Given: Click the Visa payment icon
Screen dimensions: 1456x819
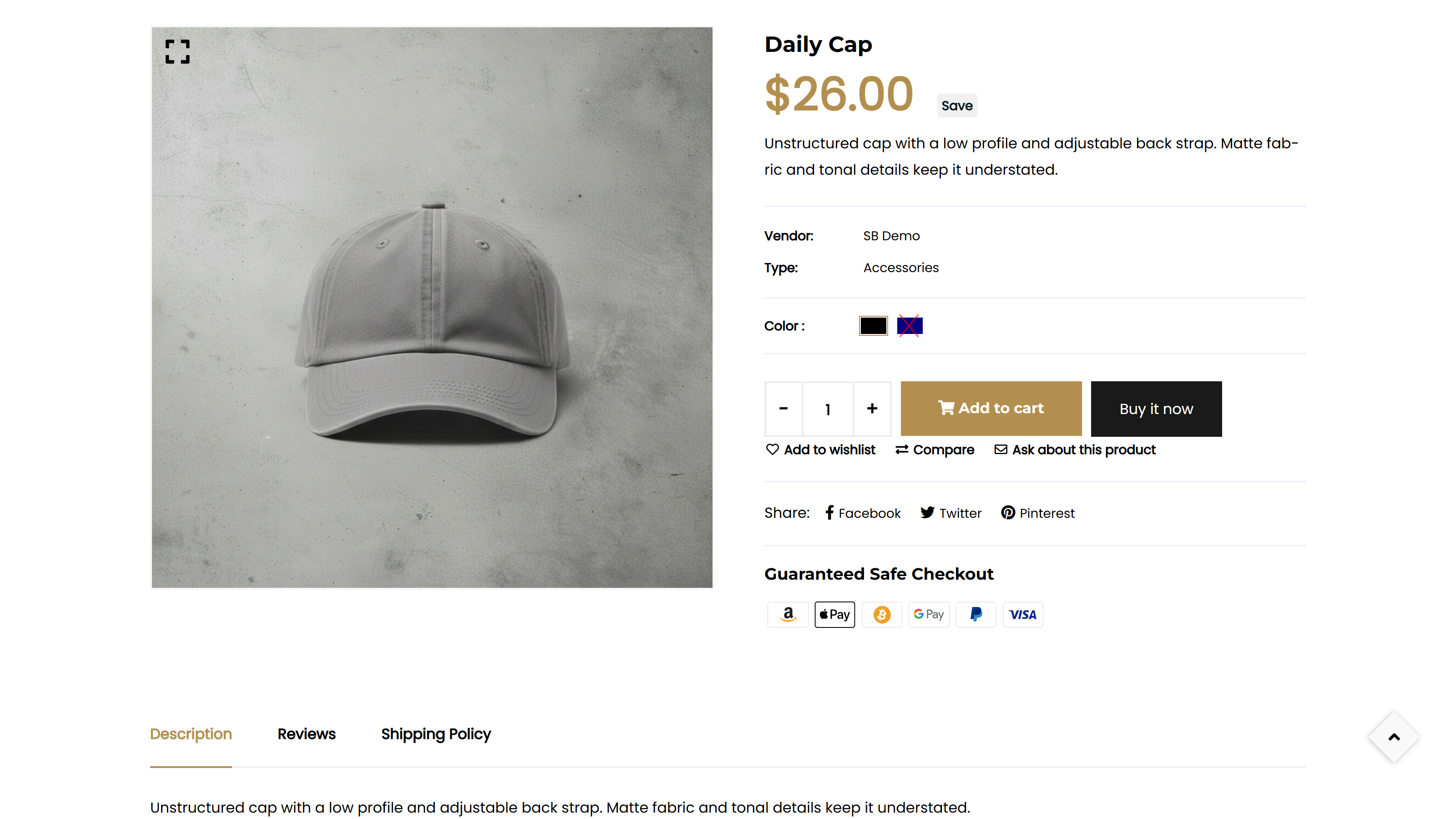Looking at the screenshot, I should 1023,614.
